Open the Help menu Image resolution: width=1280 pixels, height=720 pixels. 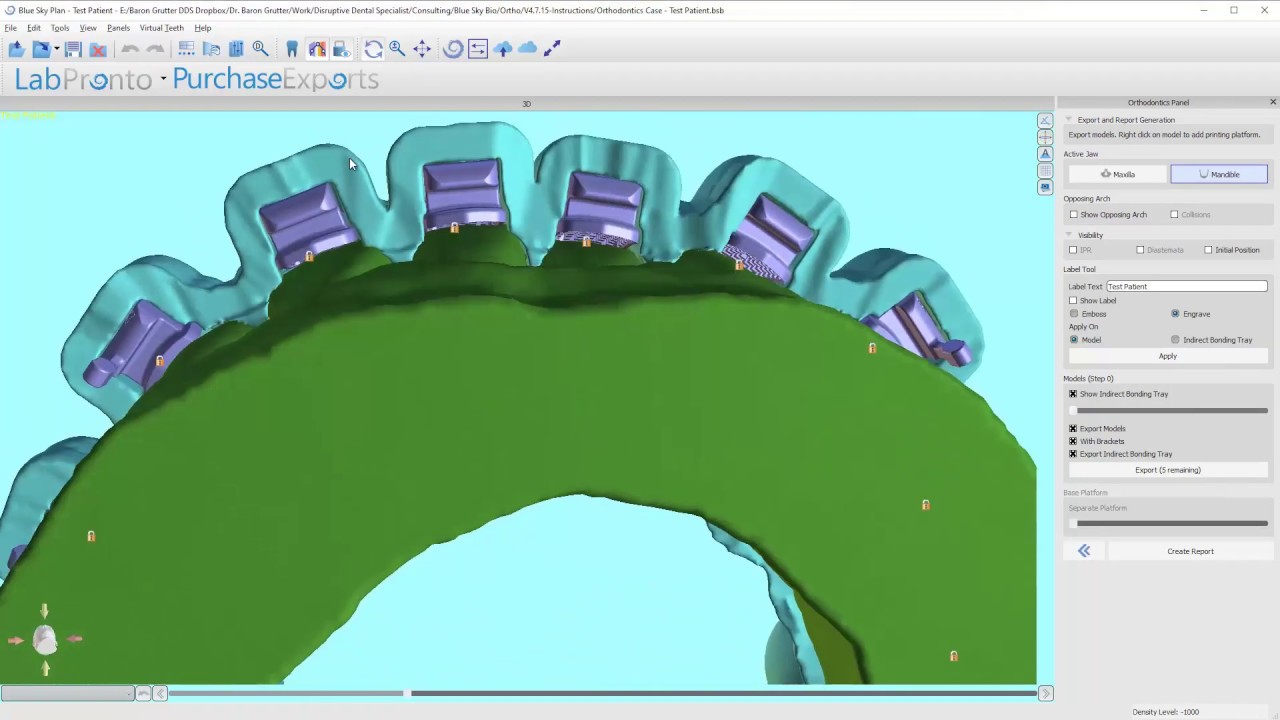click(x=203, y=28)
